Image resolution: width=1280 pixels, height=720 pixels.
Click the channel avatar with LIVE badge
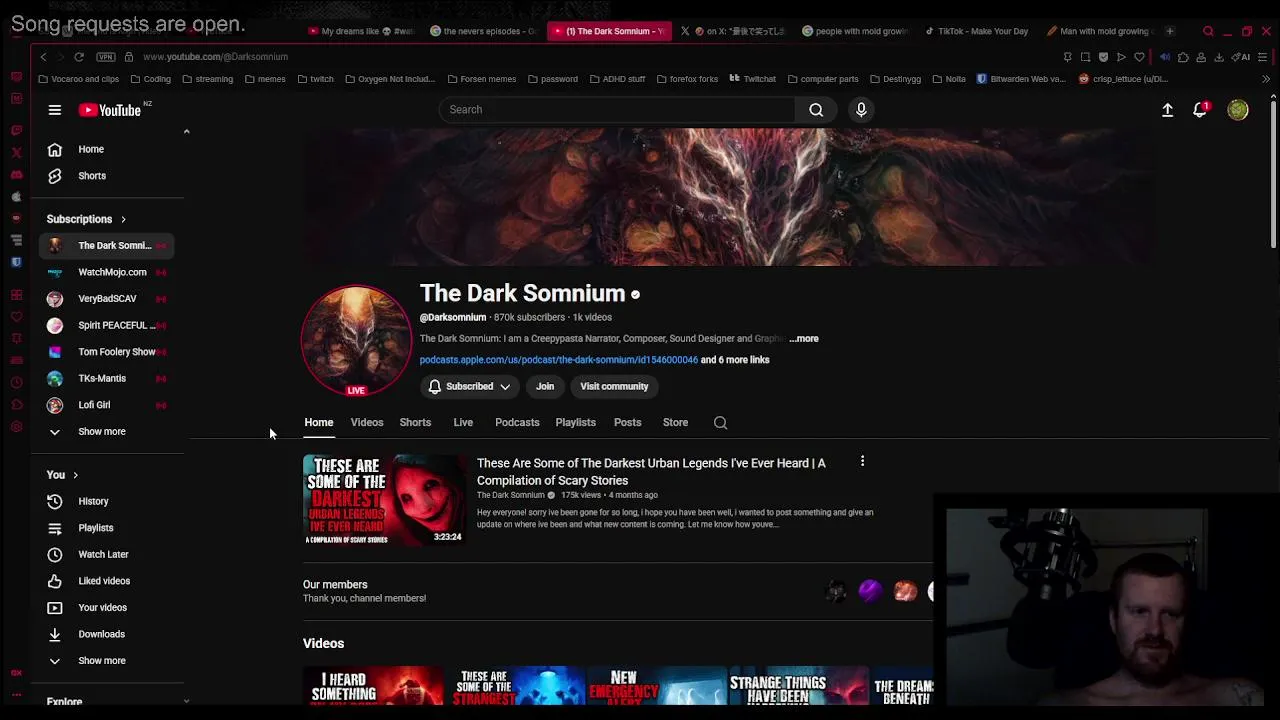pyautogui.click(x=356, y=341)
